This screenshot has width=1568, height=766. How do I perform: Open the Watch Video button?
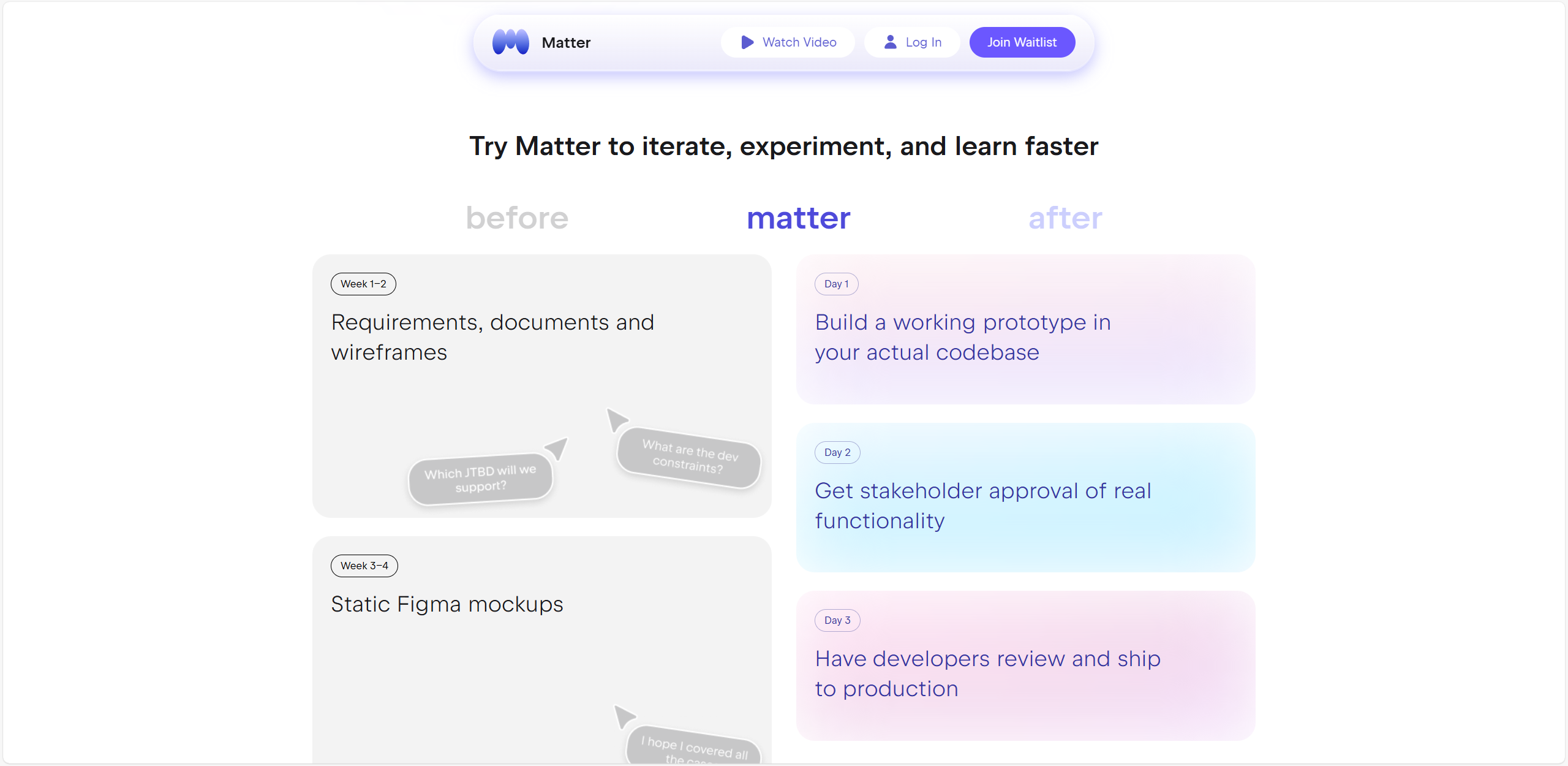click(x=788, y=42)
